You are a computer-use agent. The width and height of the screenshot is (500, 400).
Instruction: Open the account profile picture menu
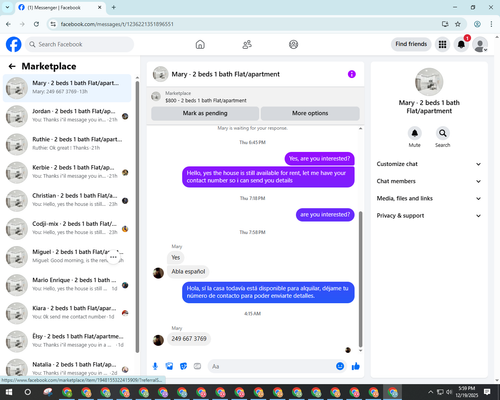480,45
